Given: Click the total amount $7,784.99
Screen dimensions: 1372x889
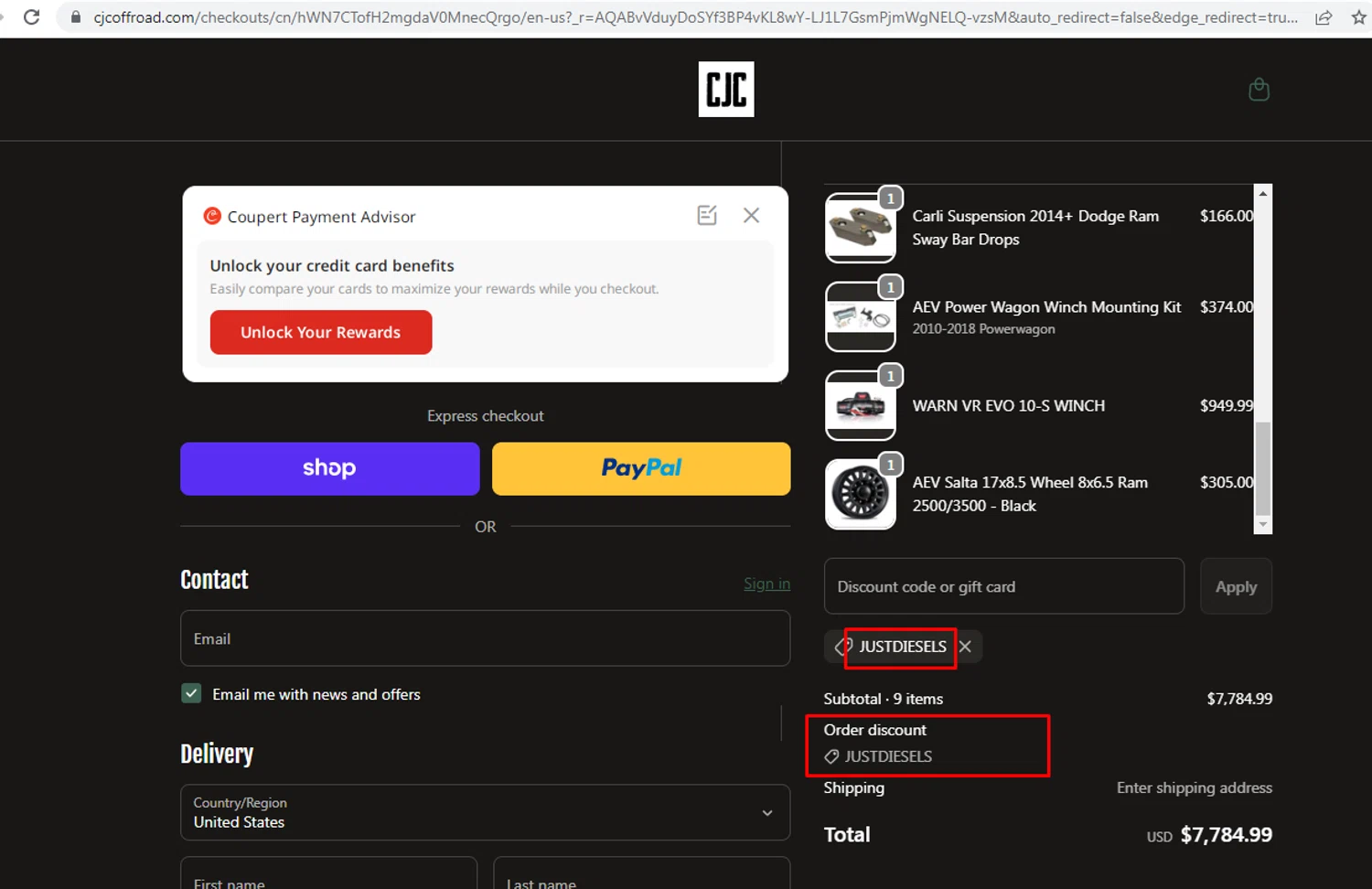Looking at the screenshot, I should 1227,835.
